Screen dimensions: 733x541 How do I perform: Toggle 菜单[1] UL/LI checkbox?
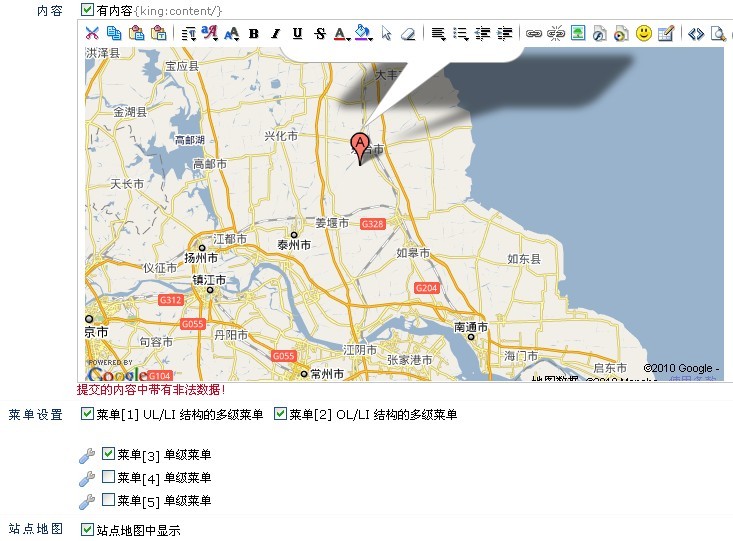coord(87,413)
